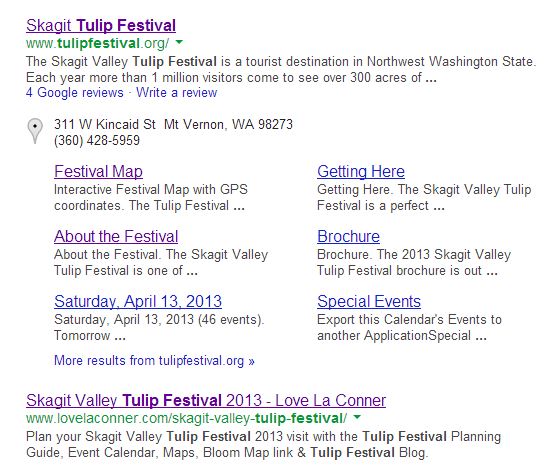Visit the Special Events sitelink
This screenshot has height=476, width=550.
[369, 301]
